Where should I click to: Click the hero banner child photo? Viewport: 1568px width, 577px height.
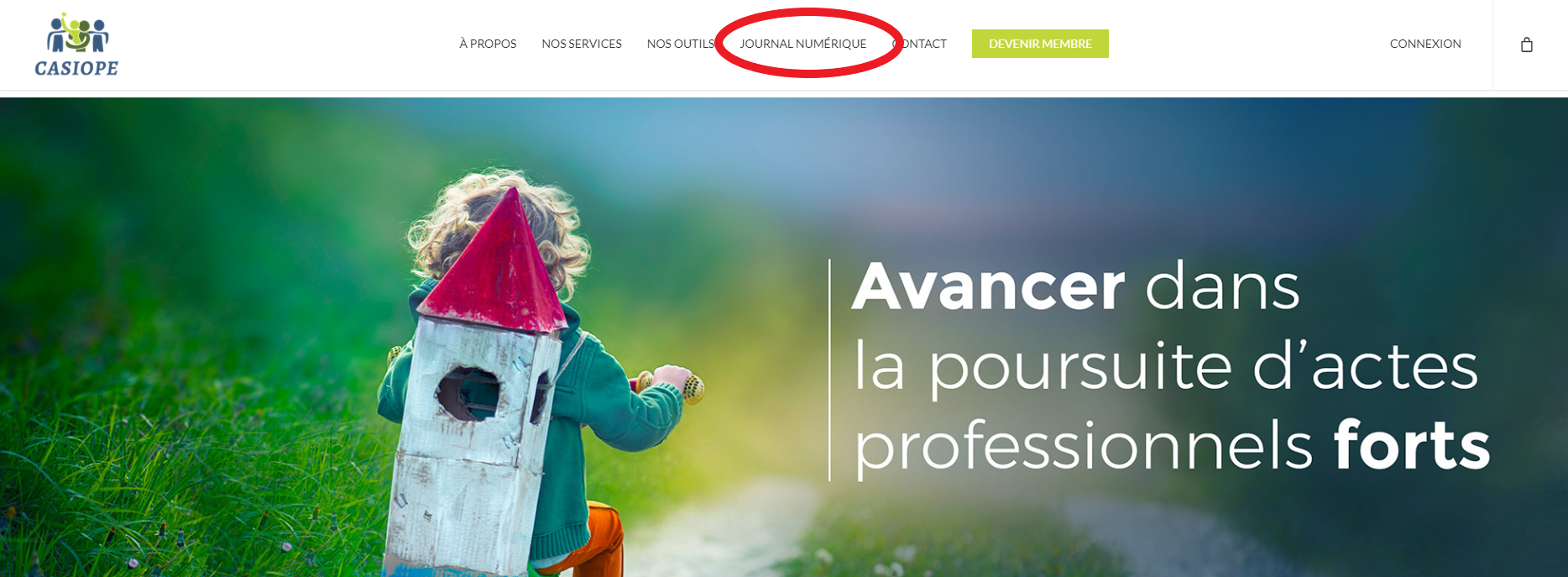point(784,337)
